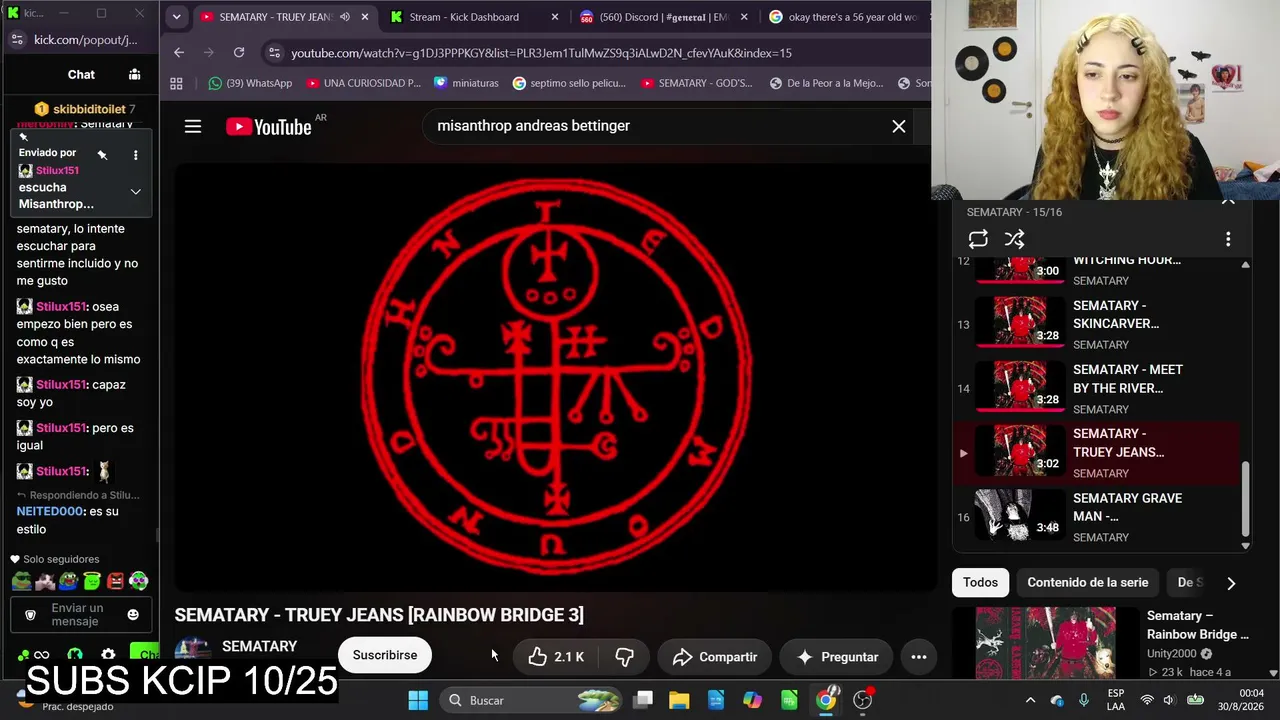Click the playlist scrollbar thumb

1245,499
